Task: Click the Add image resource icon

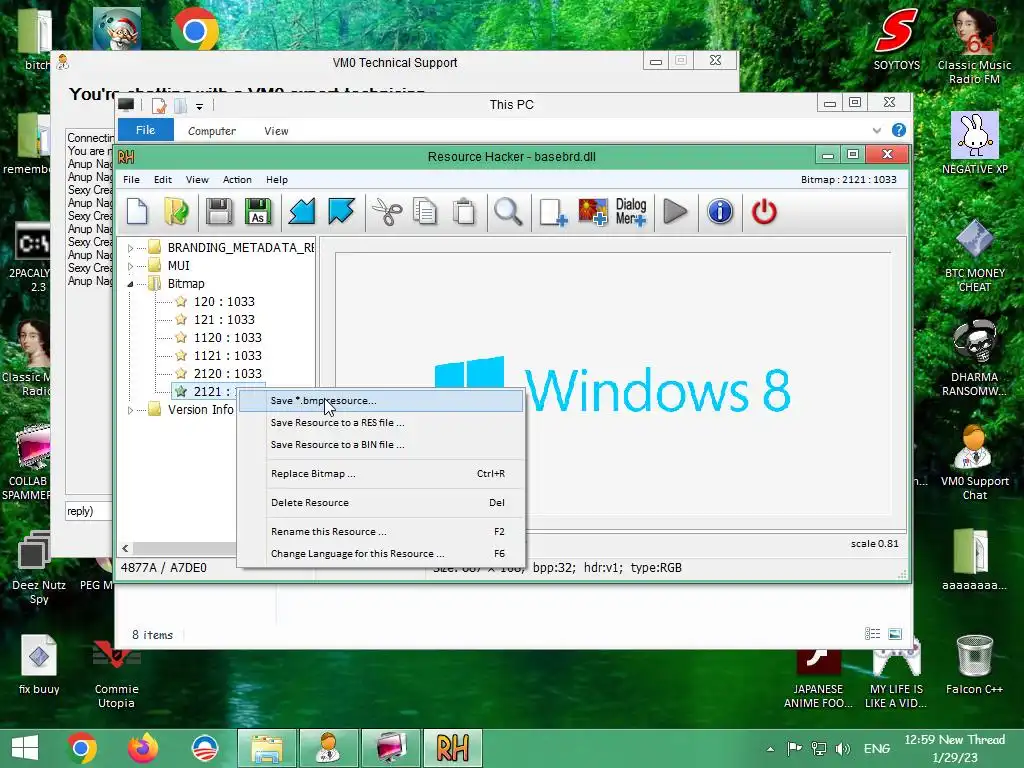Action: (593, 212)
